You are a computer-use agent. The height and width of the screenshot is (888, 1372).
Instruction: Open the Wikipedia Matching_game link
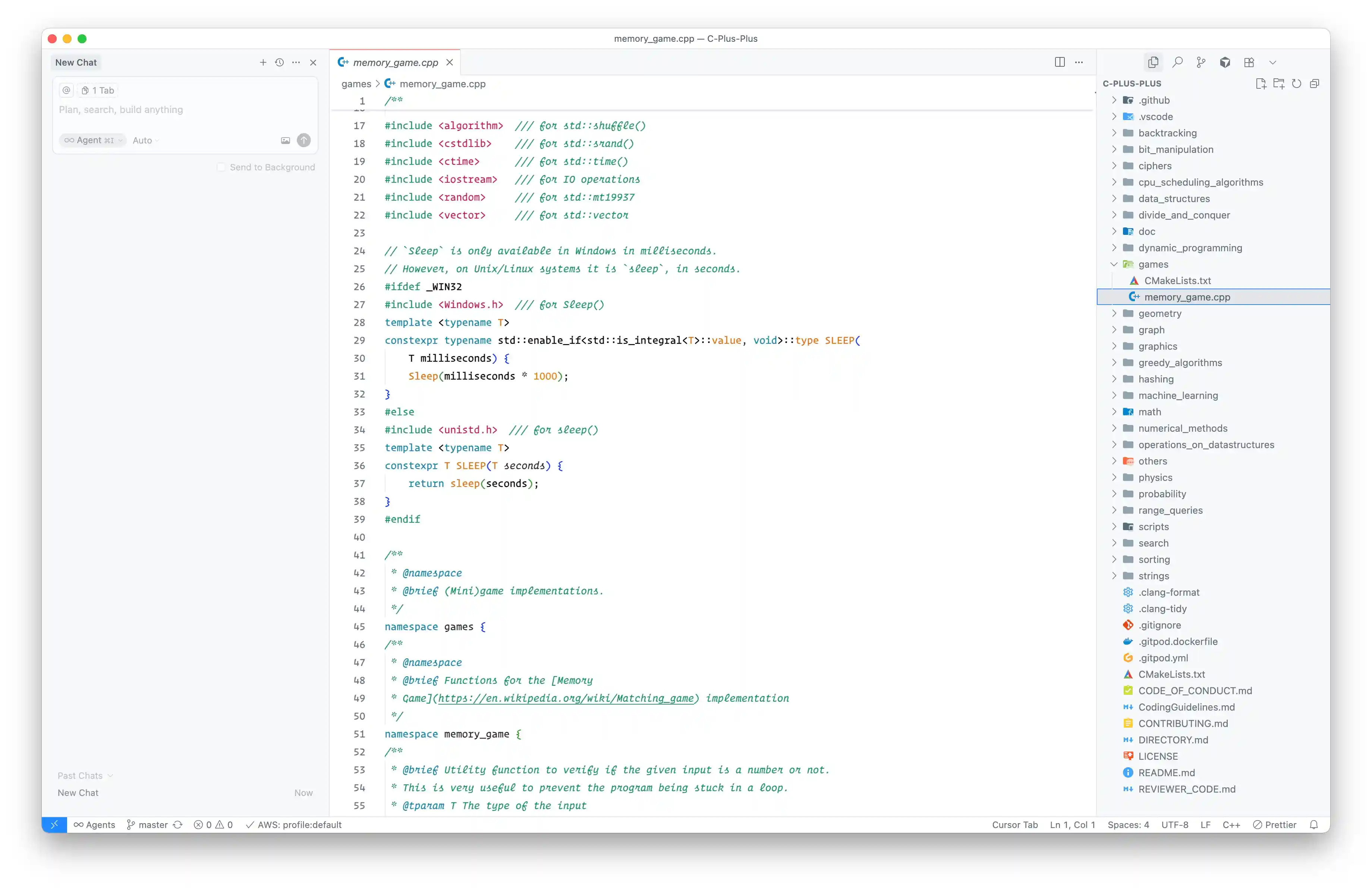[x=566, y=698]
